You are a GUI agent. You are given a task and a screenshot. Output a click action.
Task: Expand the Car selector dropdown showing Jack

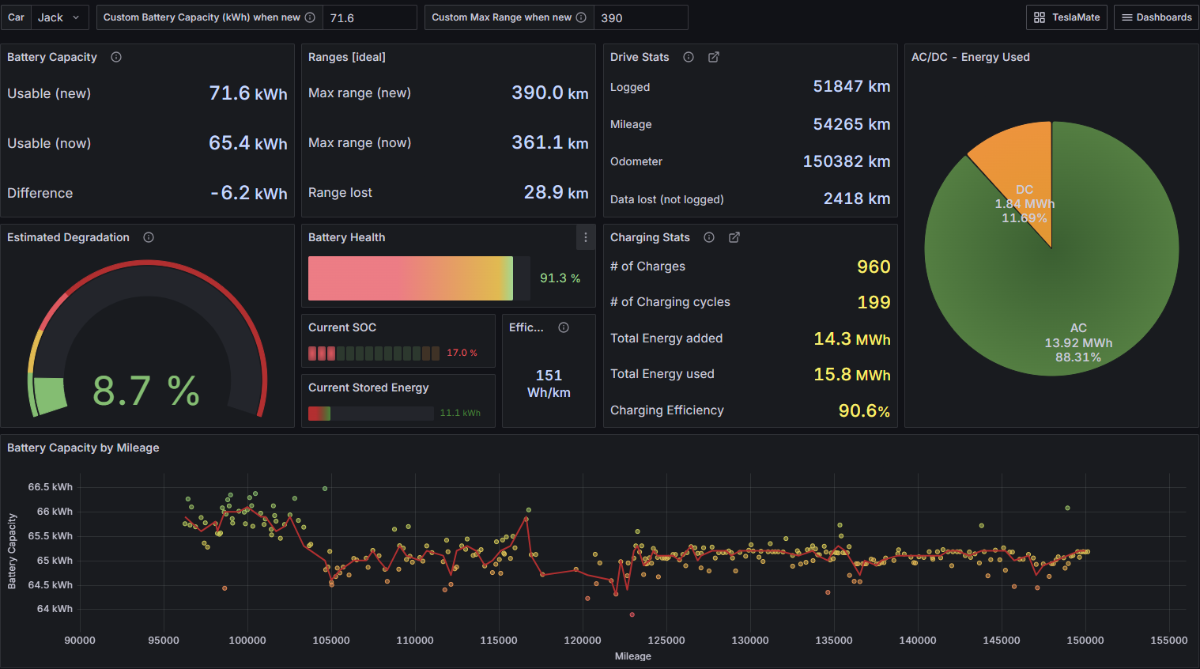59,18
